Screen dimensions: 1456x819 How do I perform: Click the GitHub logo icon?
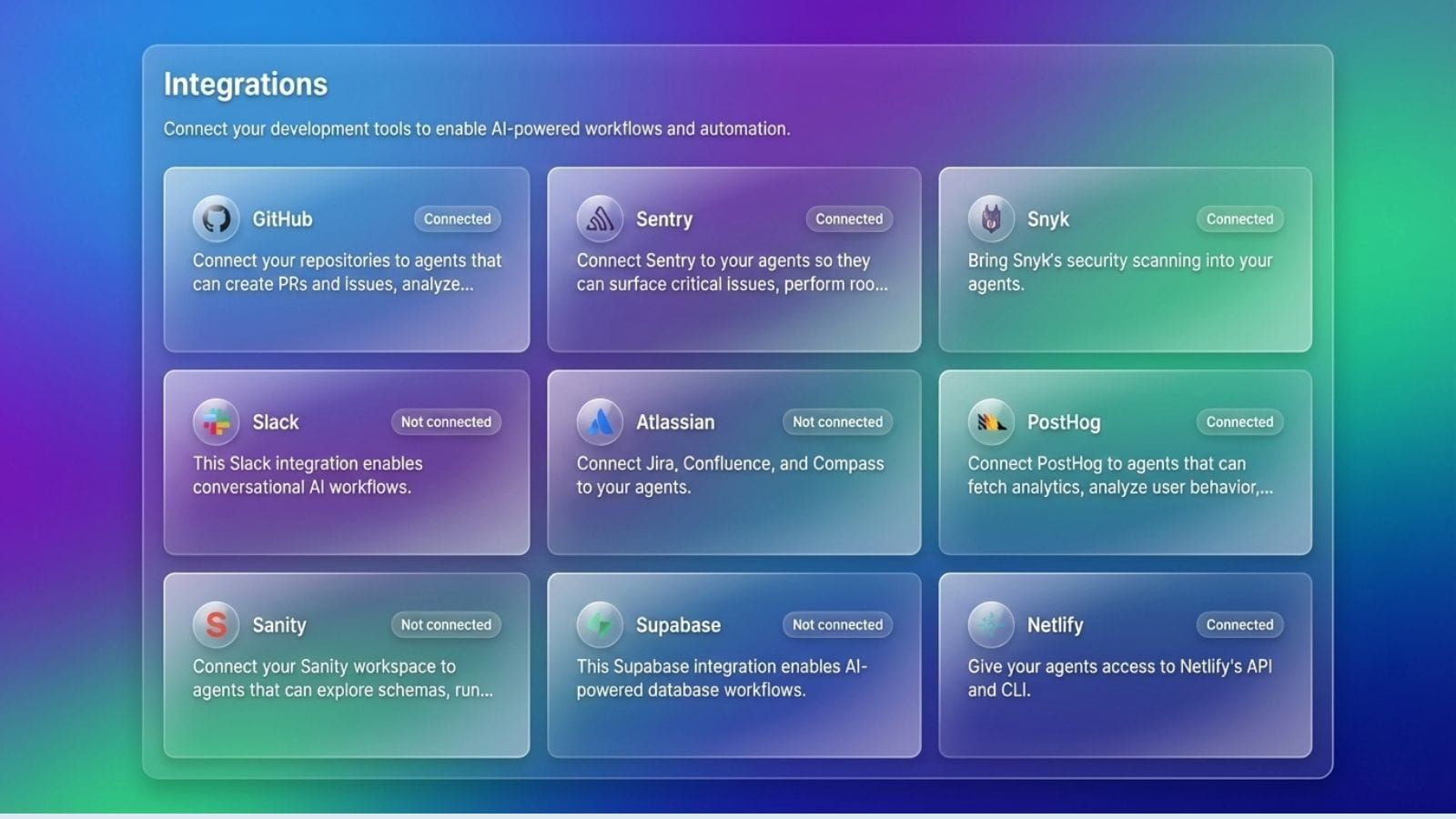[x=216, y=218]
